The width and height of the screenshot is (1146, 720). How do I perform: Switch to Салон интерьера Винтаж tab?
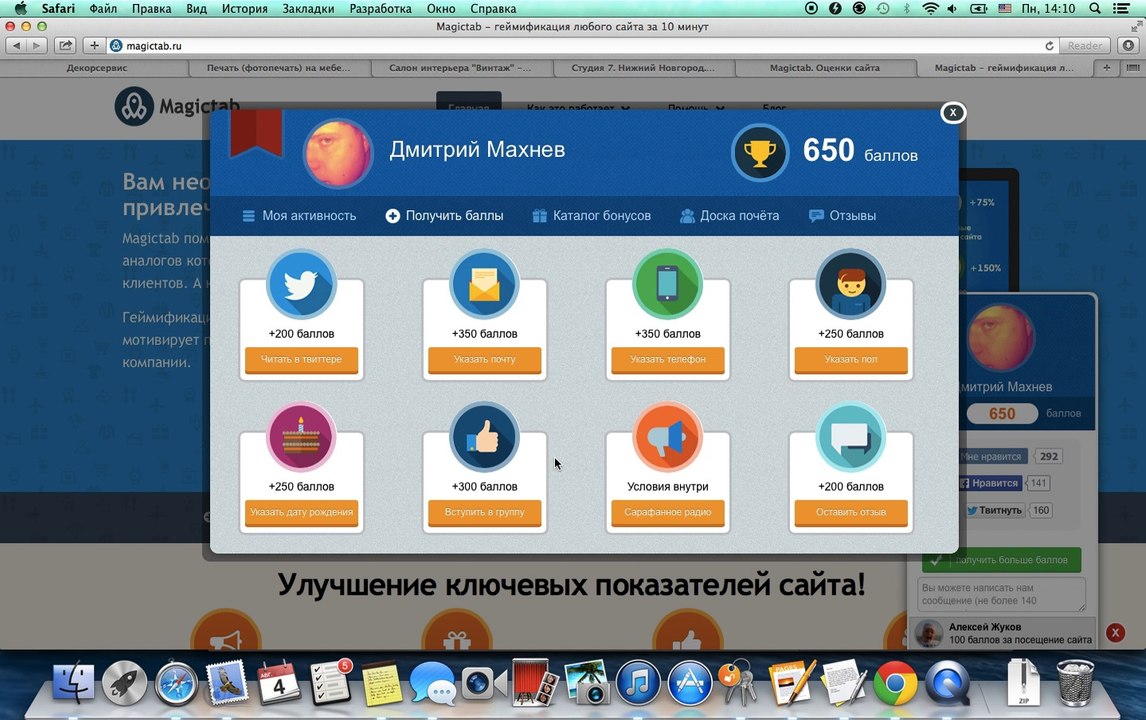click(460, 68)
